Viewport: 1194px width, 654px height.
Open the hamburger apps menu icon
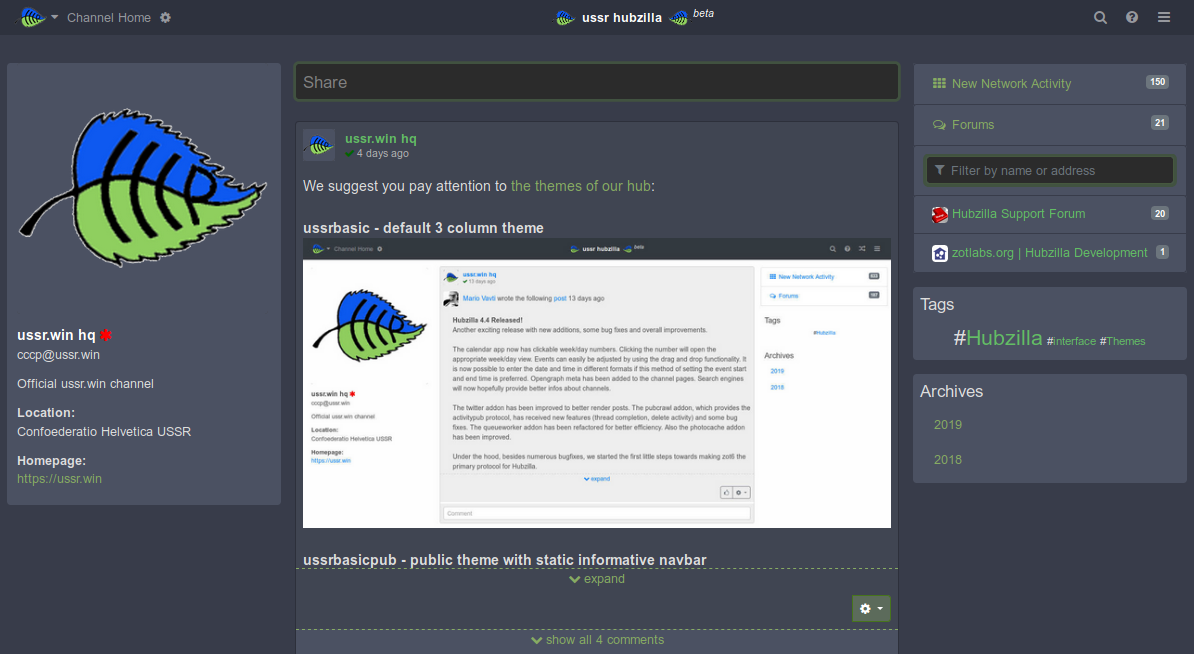click(x=1164, y=17)
